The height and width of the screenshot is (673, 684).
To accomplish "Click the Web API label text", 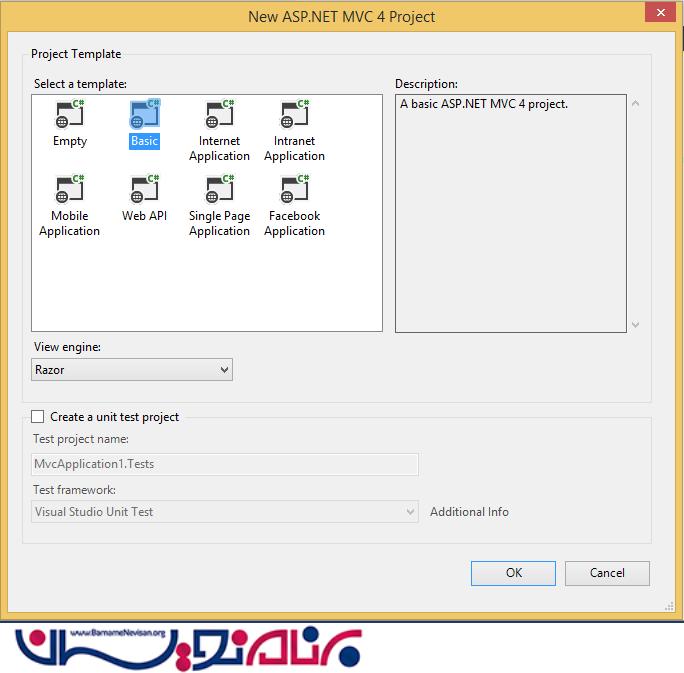I will (x=144, y=216).
